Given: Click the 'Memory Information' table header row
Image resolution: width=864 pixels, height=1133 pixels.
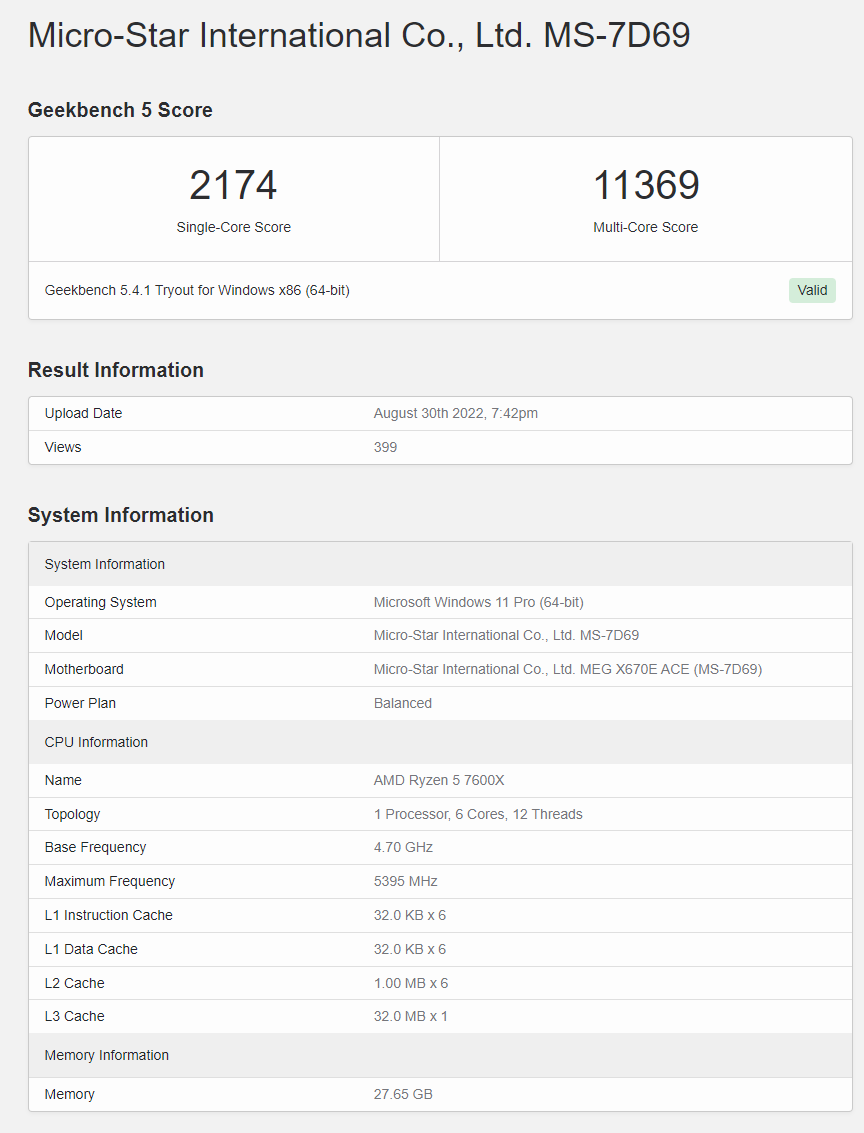Looking at the screenshot, I should click(441, 1056).
